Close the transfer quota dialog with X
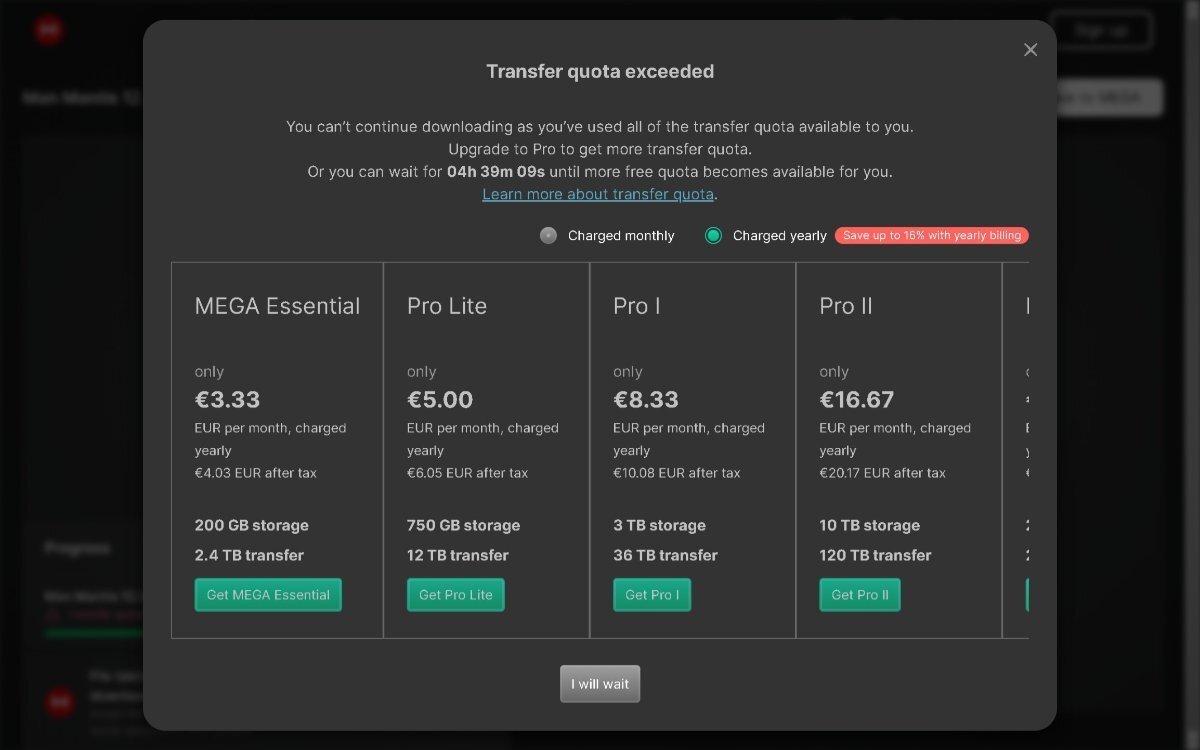The image size is (1200, 750). pyautogui.click(x=1031, y=50)
